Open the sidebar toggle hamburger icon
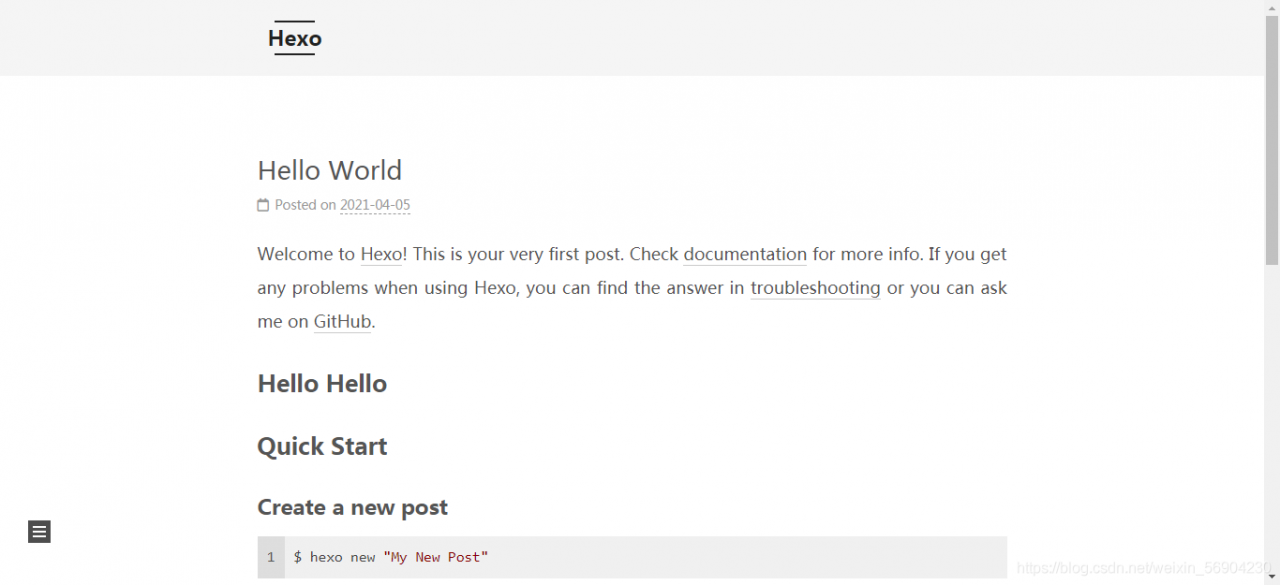Image resolution: width=1280 pixels, height=585 pixels. click(39, 532)
